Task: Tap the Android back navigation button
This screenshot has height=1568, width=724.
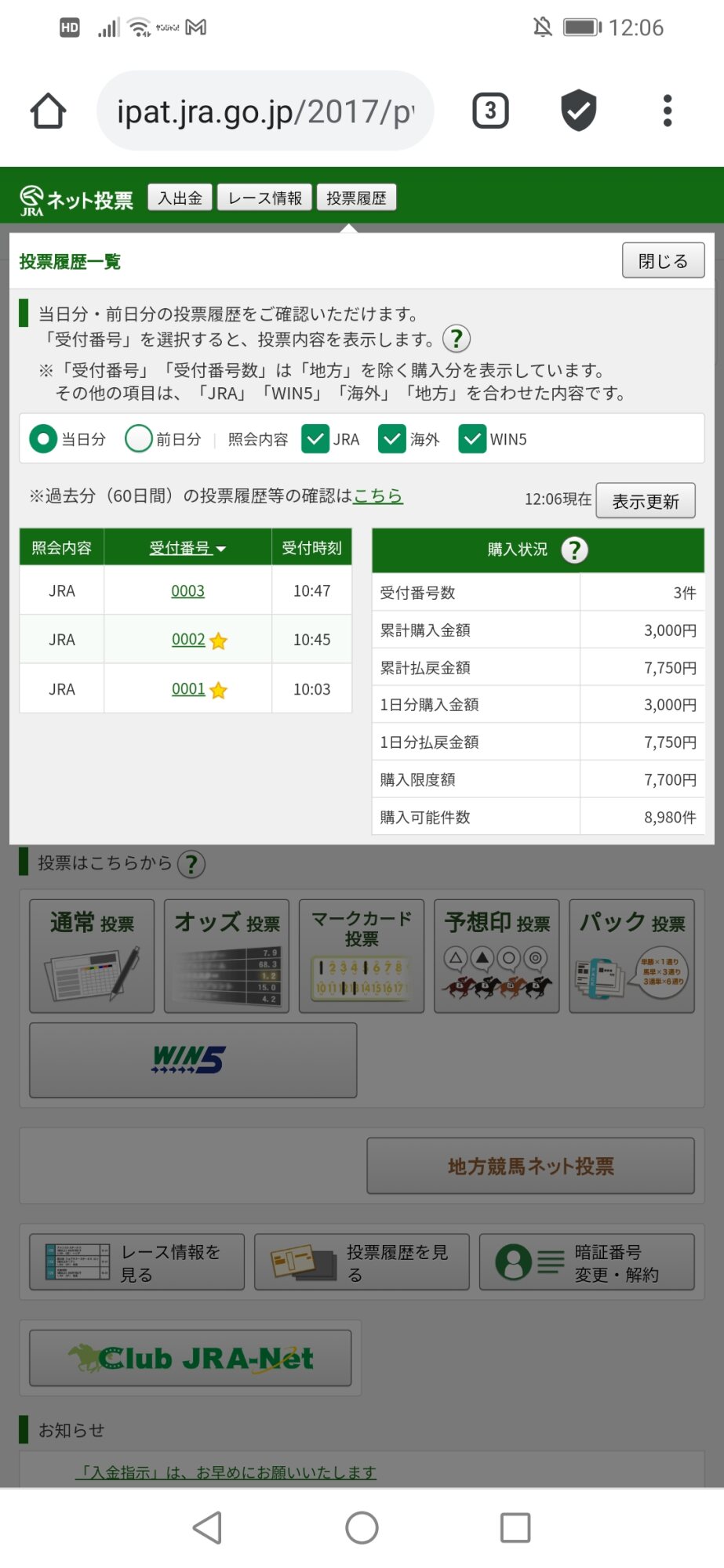Action: point(208,1527)
